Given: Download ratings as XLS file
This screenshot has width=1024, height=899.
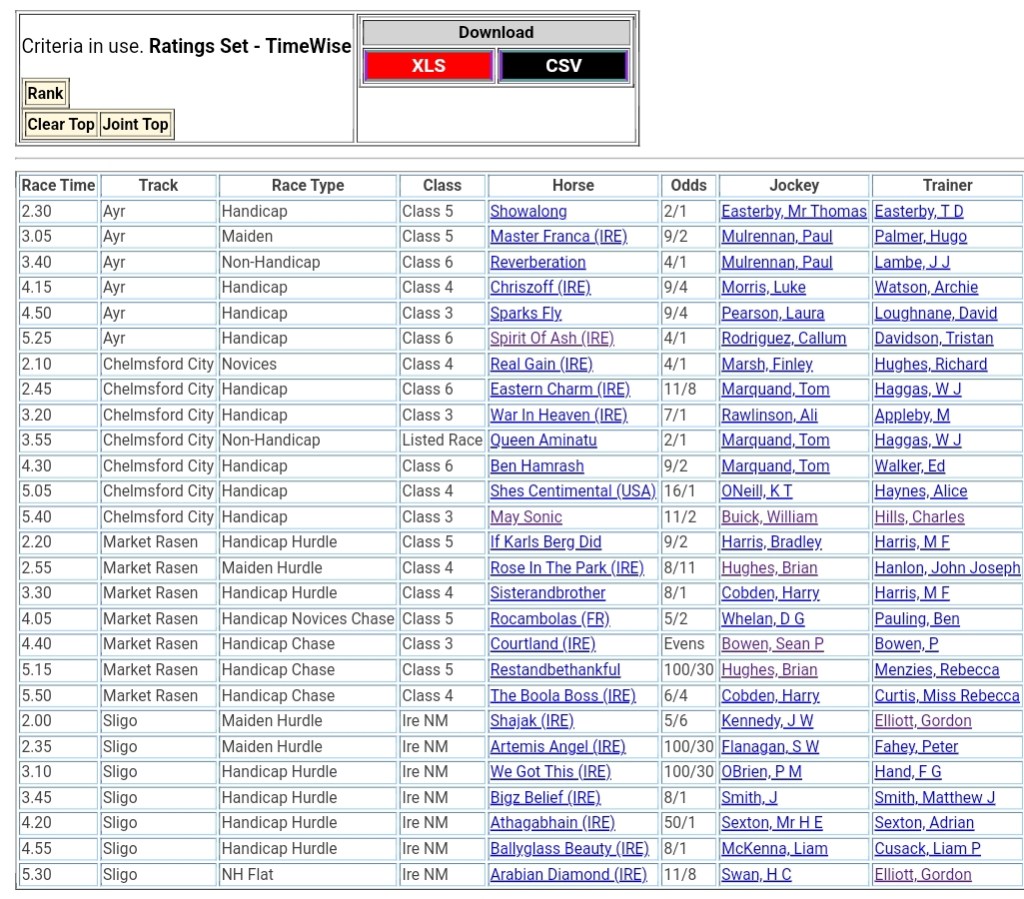Looking at the screenshot, I should [x=428, y=66].
